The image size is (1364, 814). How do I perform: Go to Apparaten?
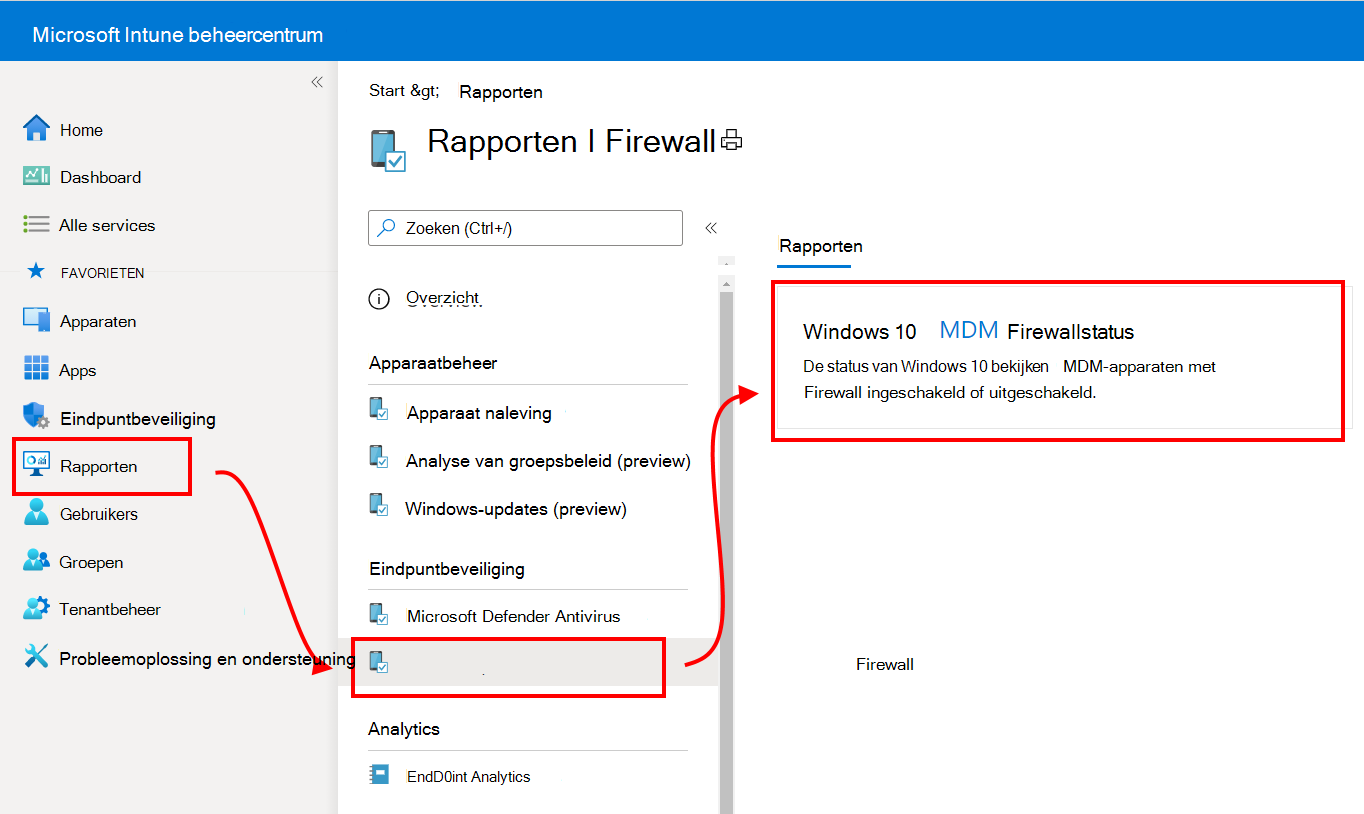point(98,322)
